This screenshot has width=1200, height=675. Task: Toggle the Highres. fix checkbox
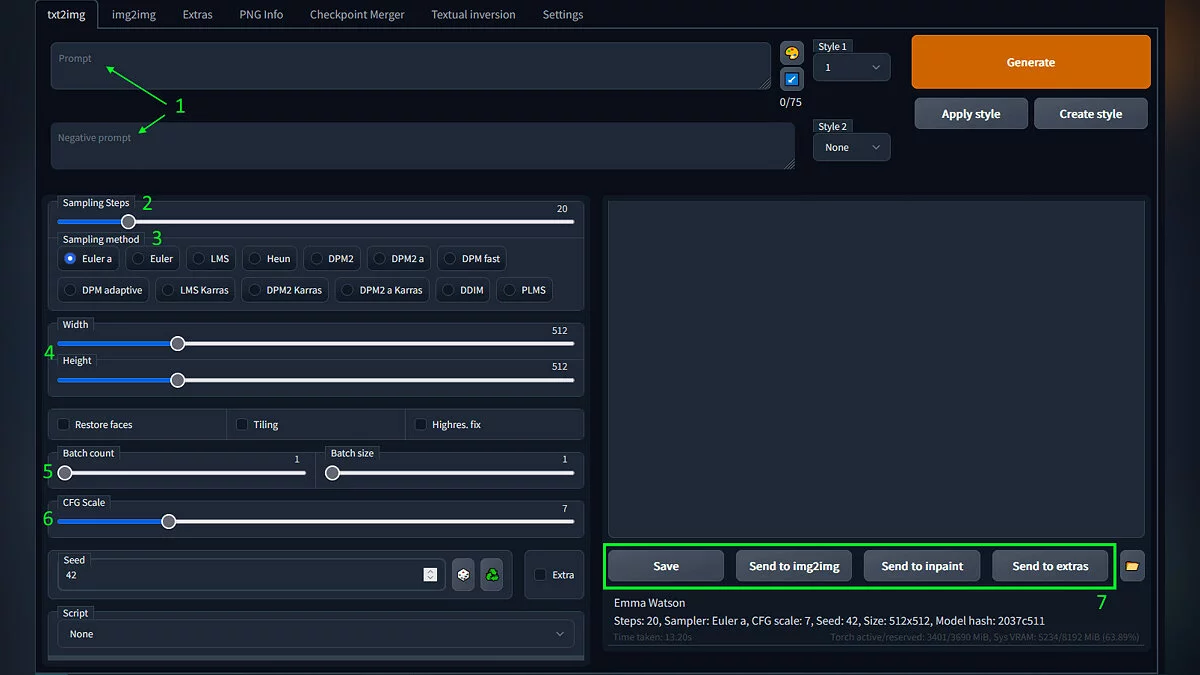(x=421, y=425)
